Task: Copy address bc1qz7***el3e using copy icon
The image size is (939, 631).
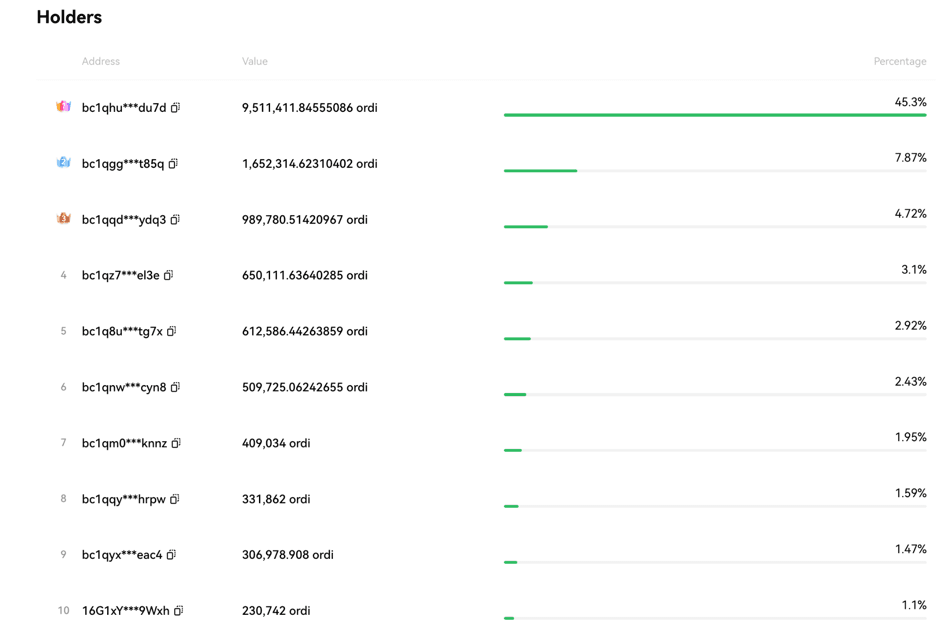Action: pos(168,275)
